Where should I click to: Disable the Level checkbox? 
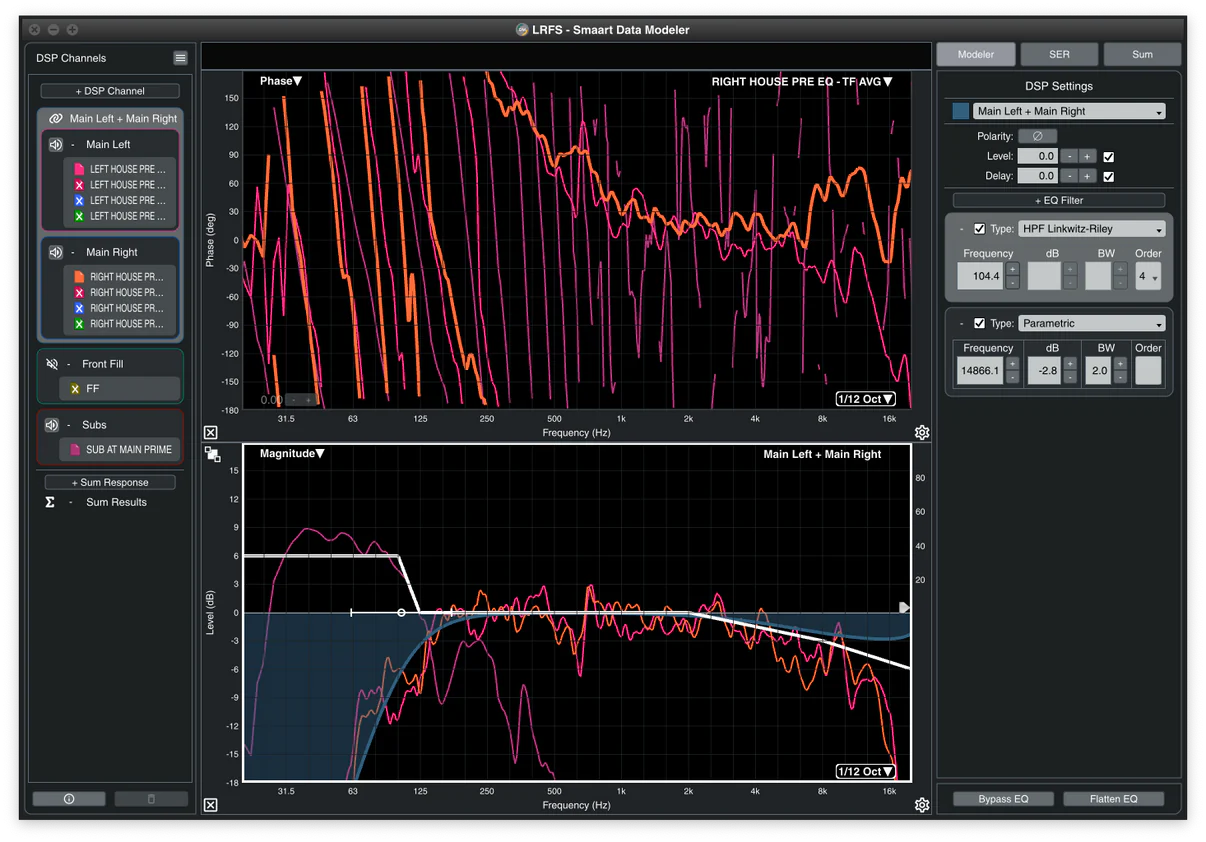[x=1108, y=157]
